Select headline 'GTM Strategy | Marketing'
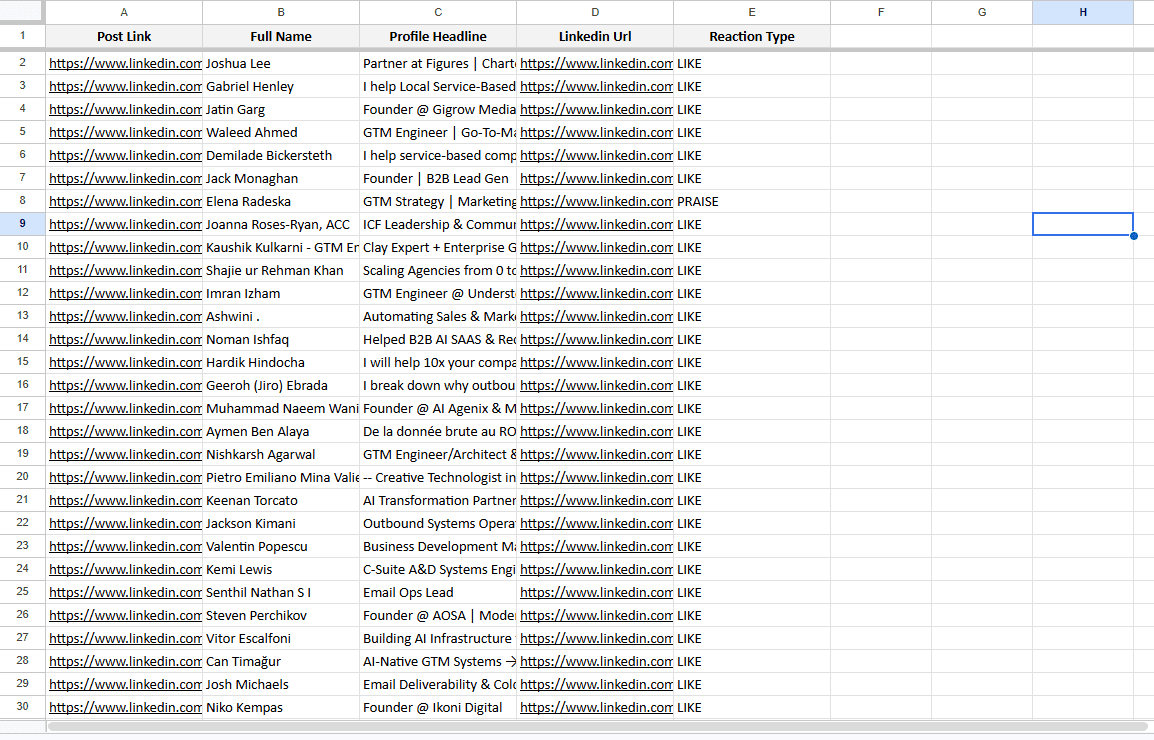Viewport: 1154px width, 740px height. click(438, 201)
